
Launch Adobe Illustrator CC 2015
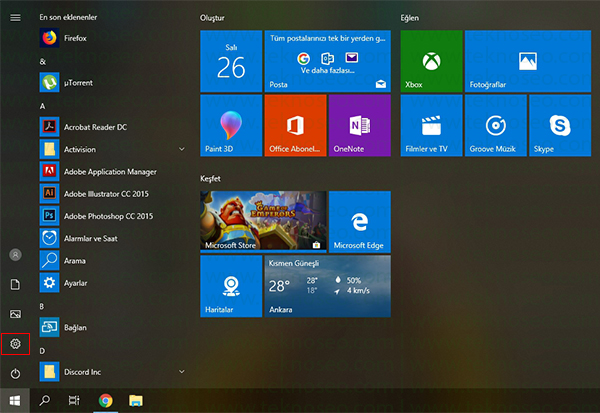point(112,194)
